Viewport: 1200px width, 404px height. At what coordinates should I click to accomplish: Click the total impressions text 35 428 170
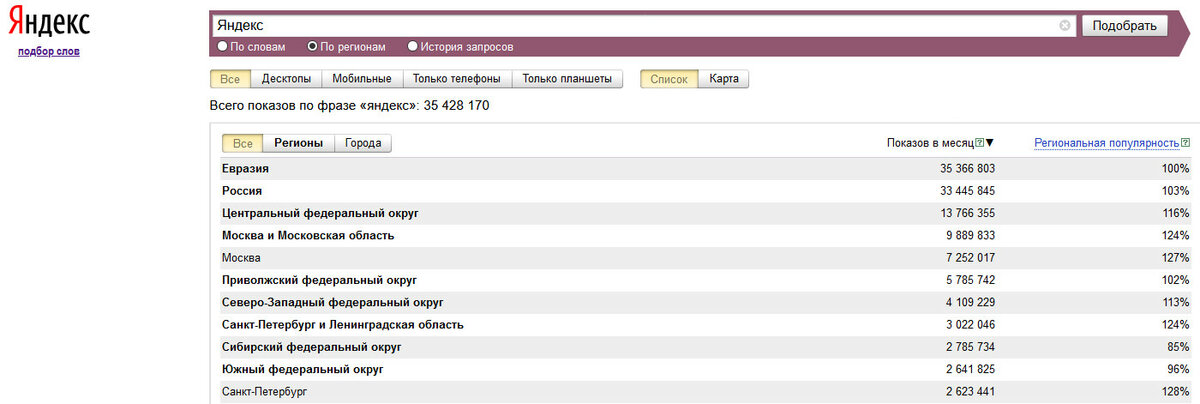pyautogui.click(x=456, y=105)
